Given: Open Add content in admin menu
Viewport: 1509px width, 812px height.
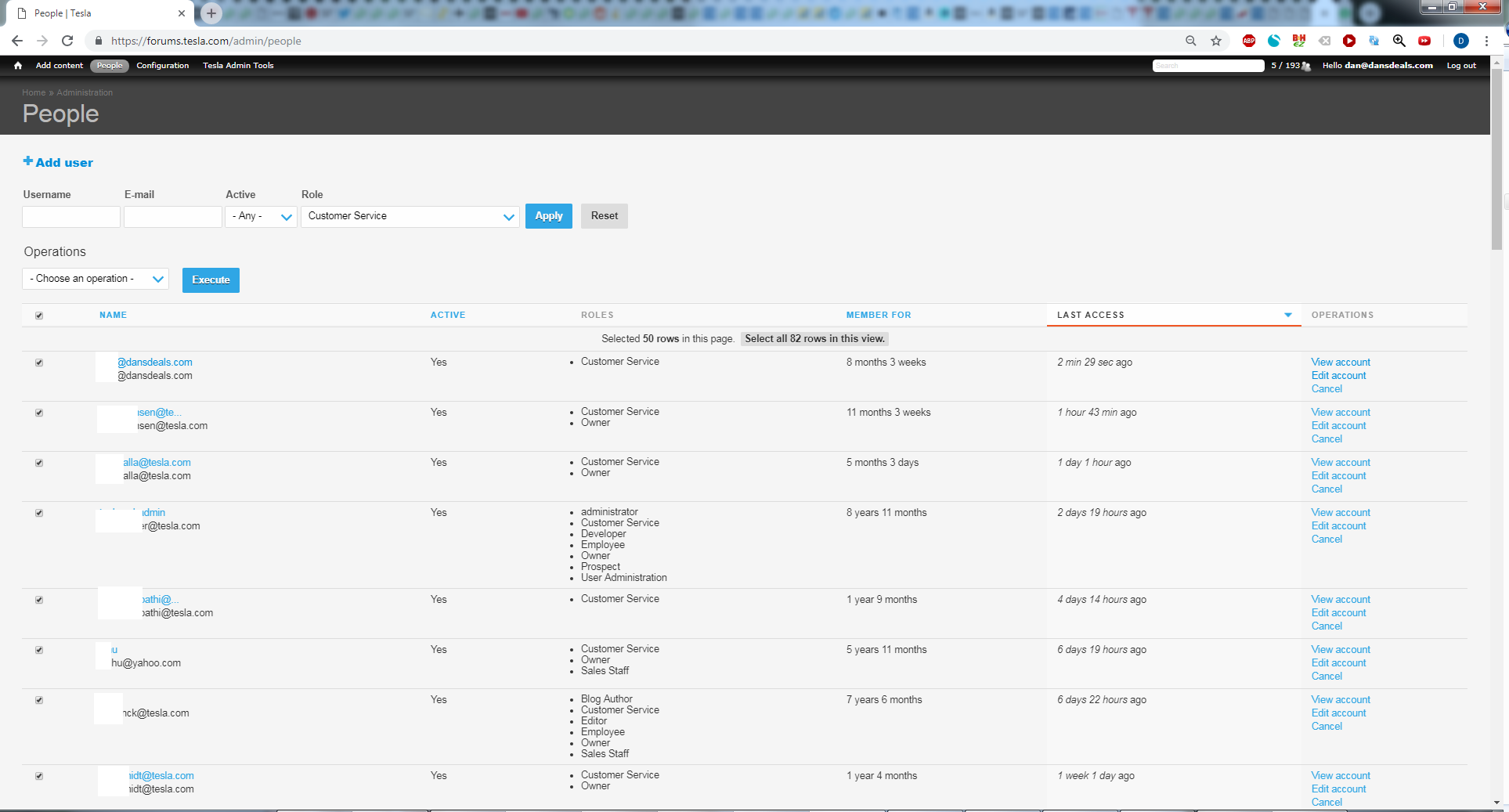Looking at the screenshot, I should 60,66.
